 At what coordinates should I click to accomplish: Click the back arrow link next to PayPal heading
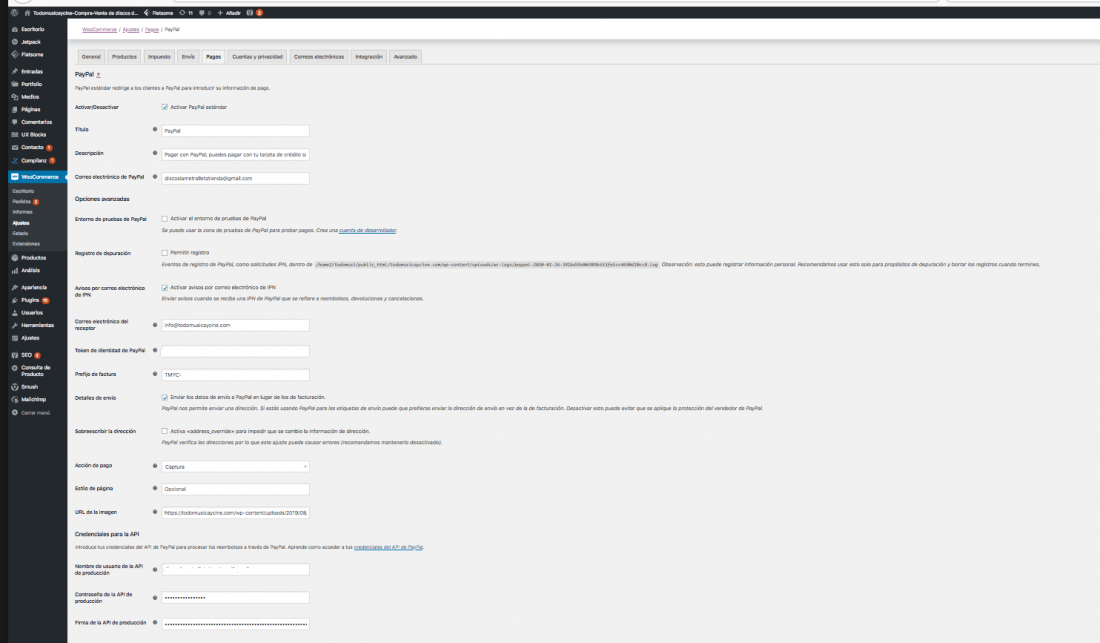98,74
